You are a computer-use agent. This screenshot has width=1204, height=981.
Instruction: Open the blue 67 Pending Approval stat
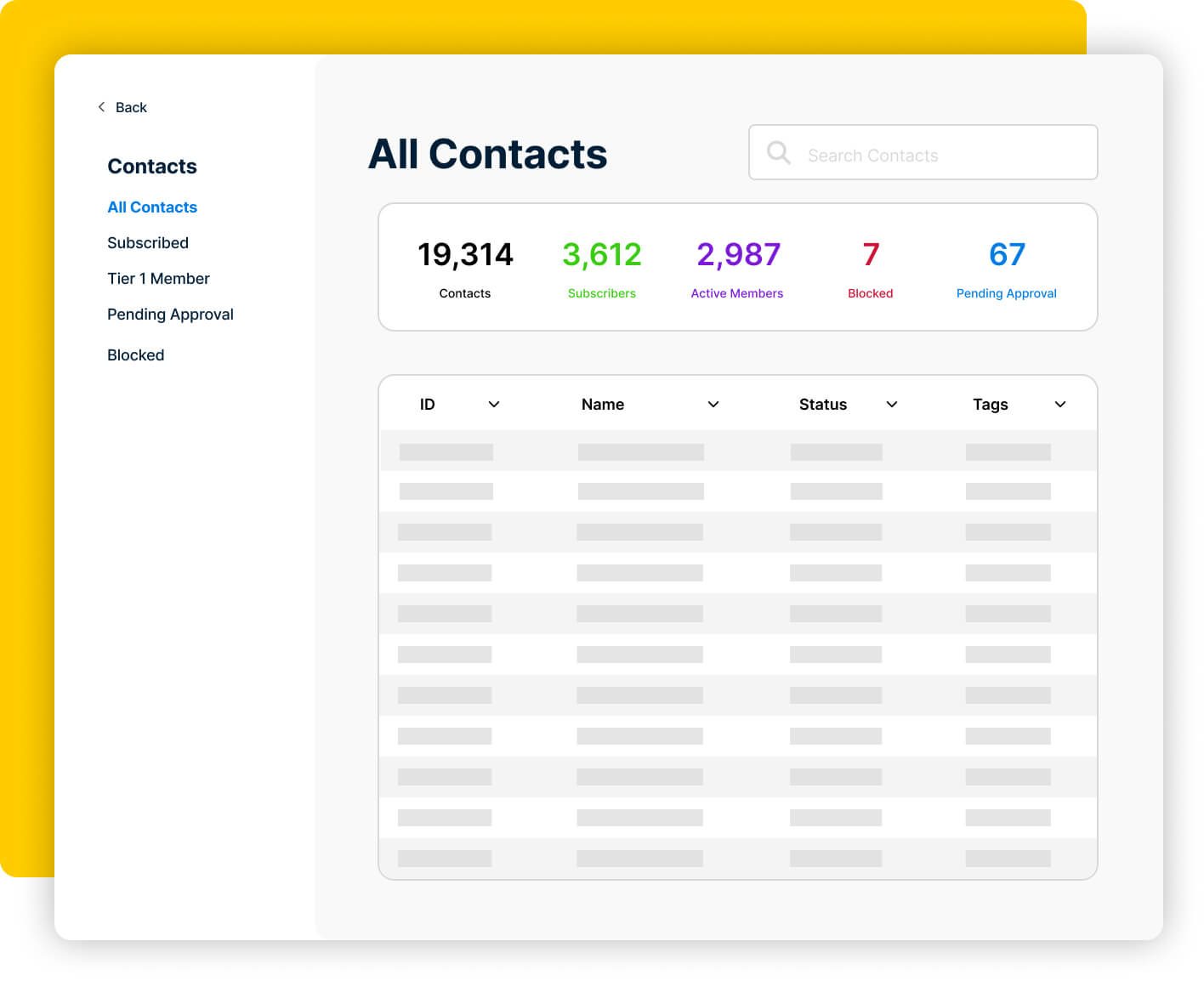(1007, 267)
